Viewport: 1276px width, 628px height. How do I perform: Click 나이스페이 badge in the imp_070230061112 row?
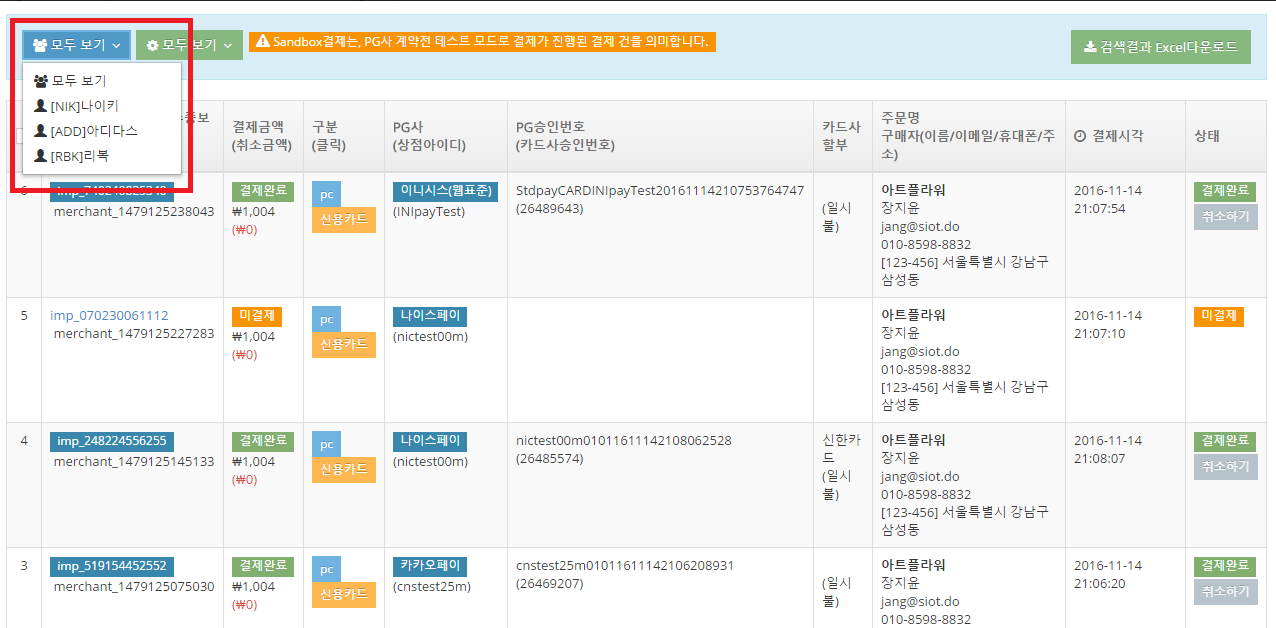tap(430, 316)
